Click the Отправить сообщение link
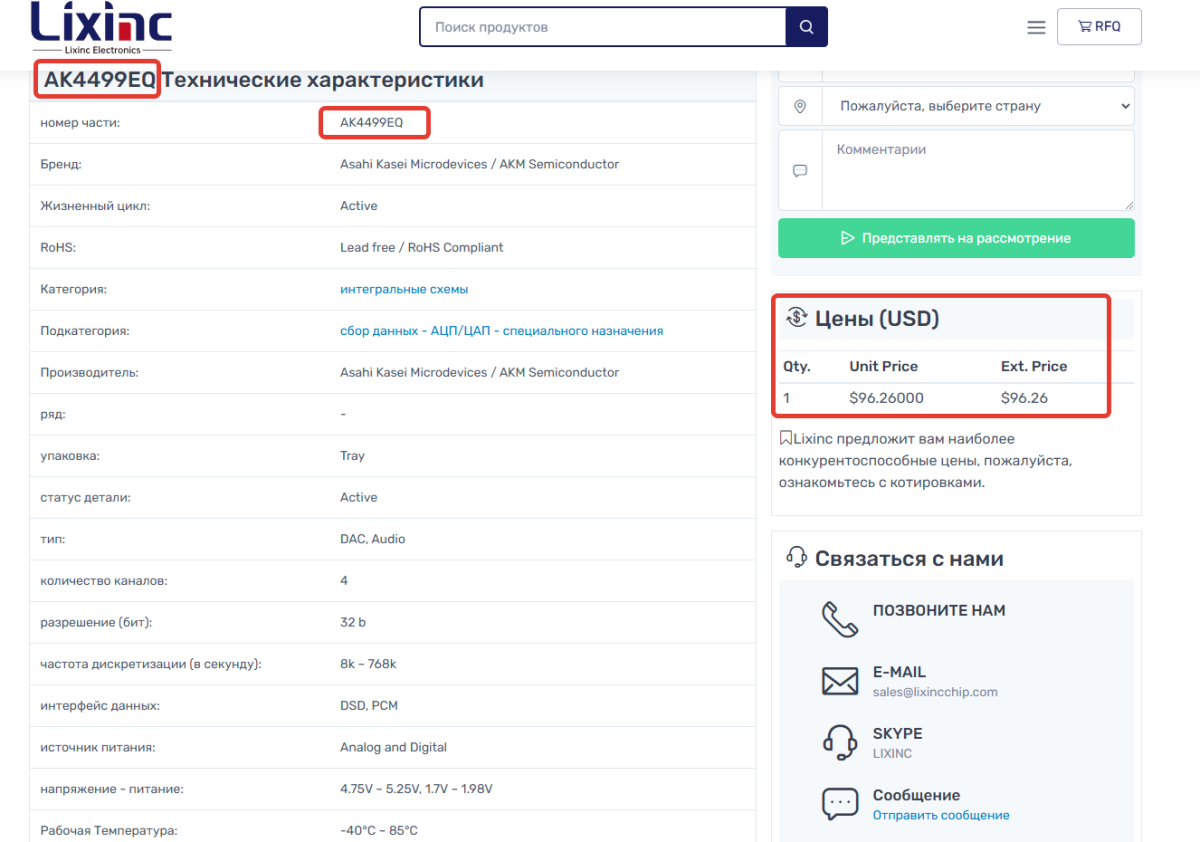1200x842 pixels. [941, 815]
